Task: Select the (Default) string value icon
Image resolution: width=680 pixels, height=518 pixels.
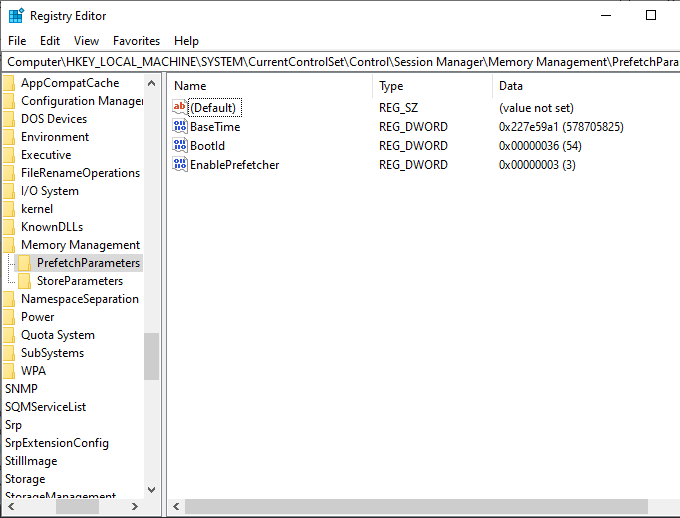Action: [180, 108]
